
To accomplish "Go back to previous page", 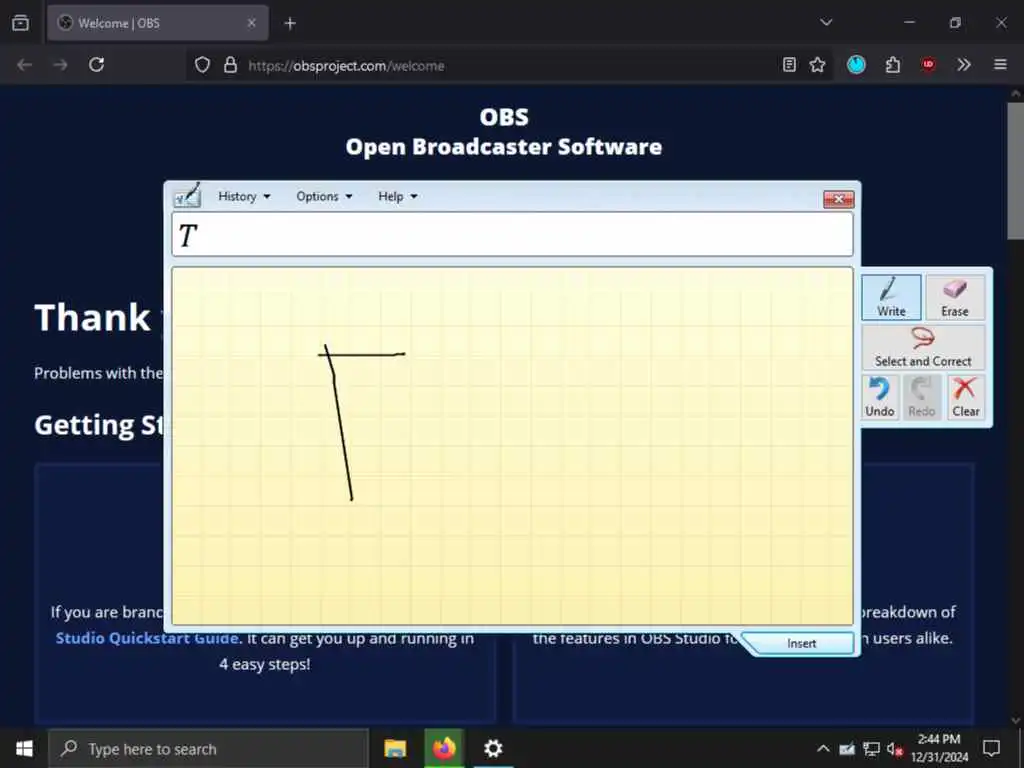I will tap(25, 65).
